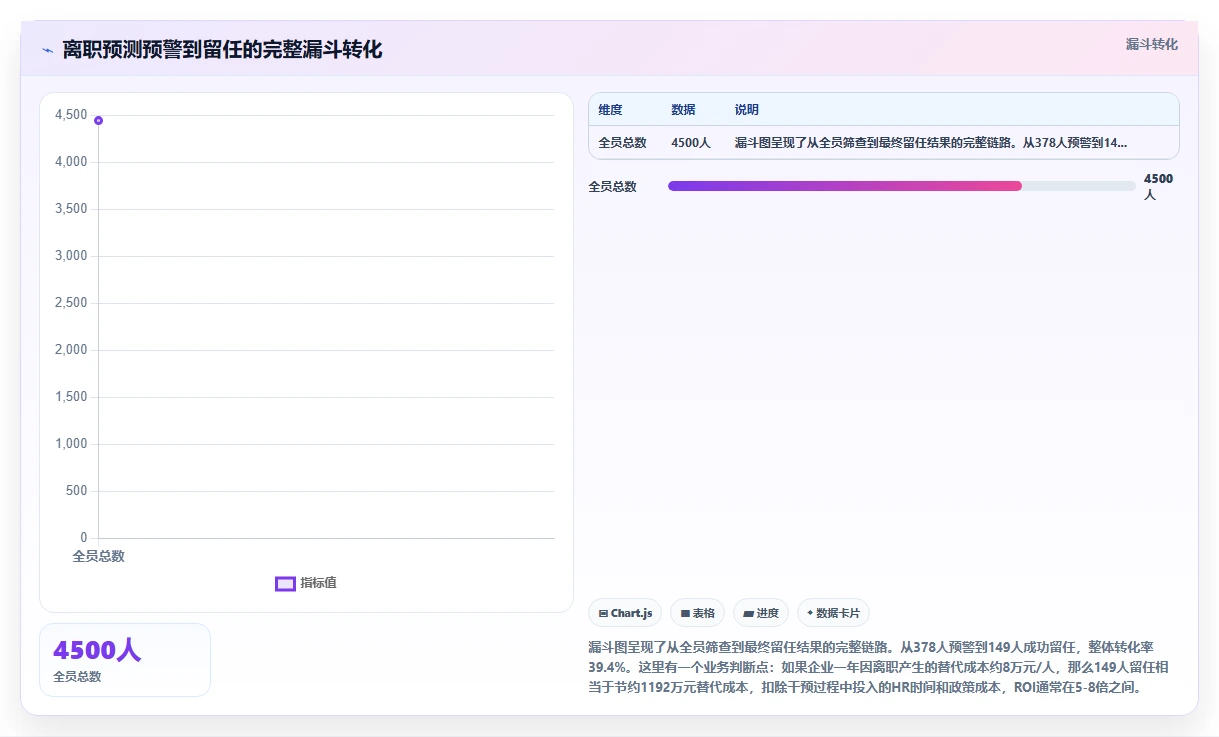
Task: Click the 4500人 value right of the progress bar
Action: coord(1158,186)
